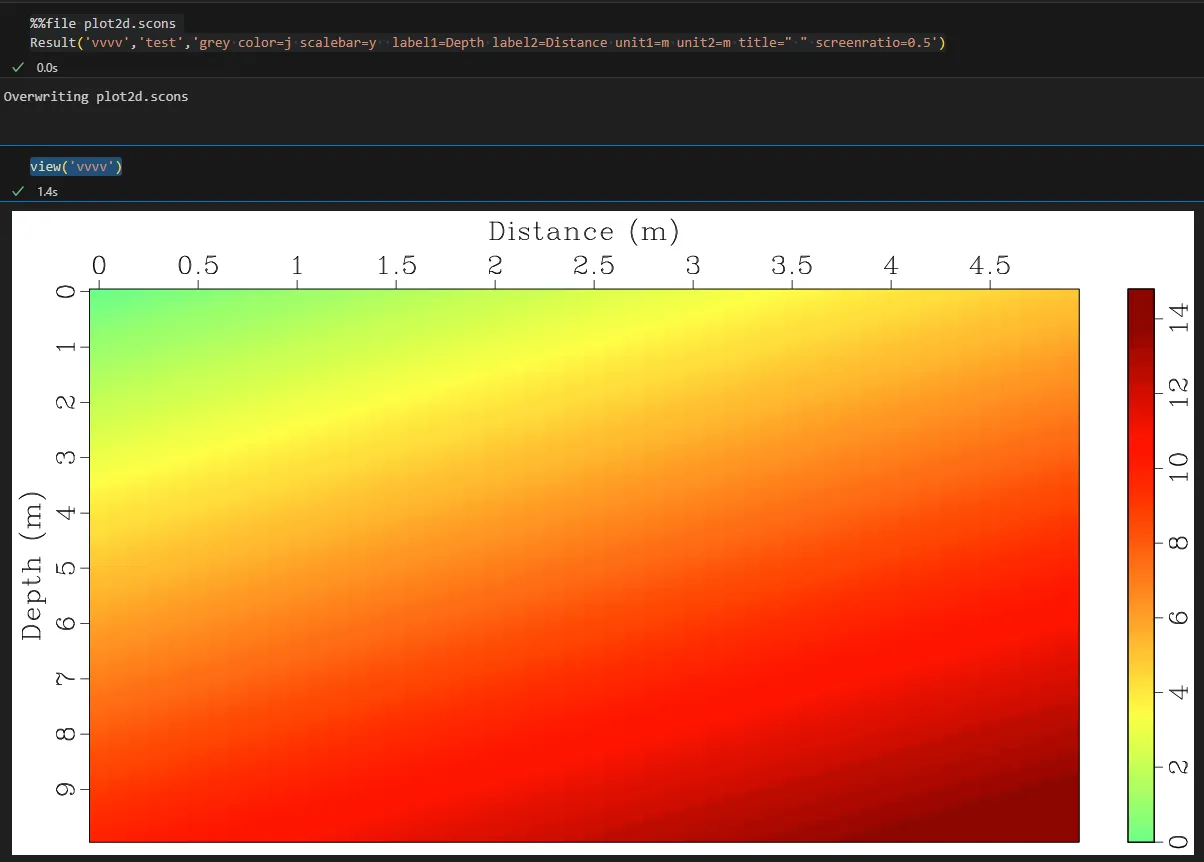1204x862 pixels.
Task: Click the "8" label on the colorbar
Action: coord(1178,543)
